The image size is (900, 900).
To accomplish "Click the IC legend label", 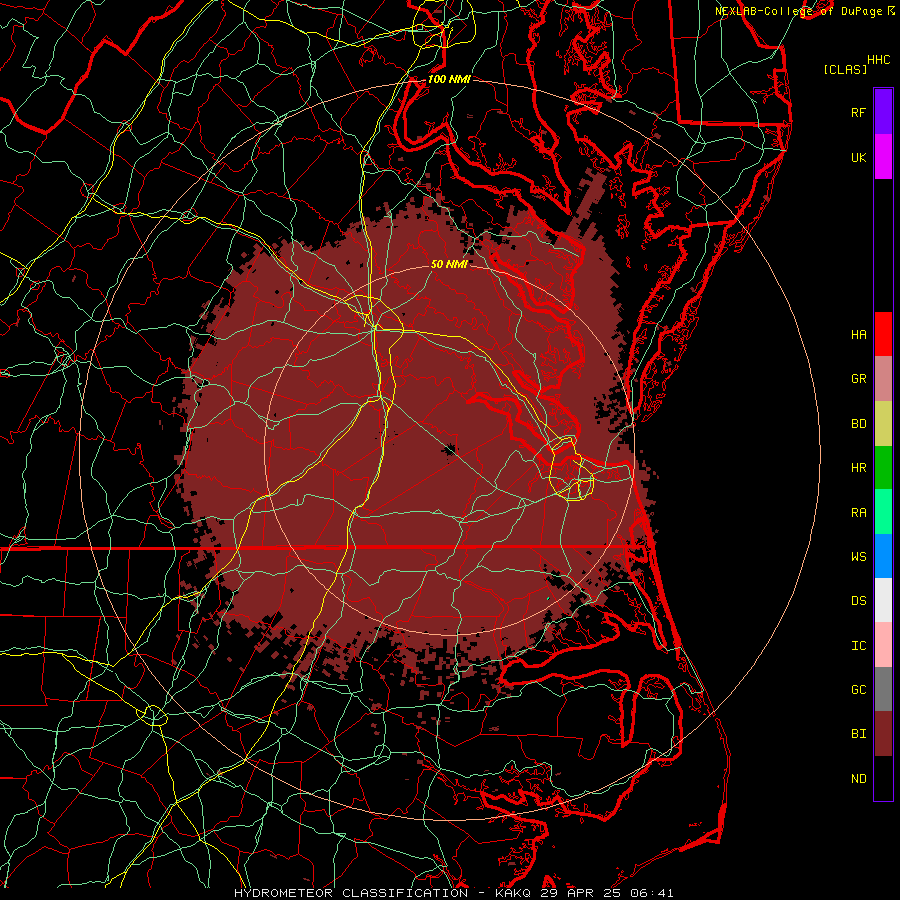I will coord(858,646).
